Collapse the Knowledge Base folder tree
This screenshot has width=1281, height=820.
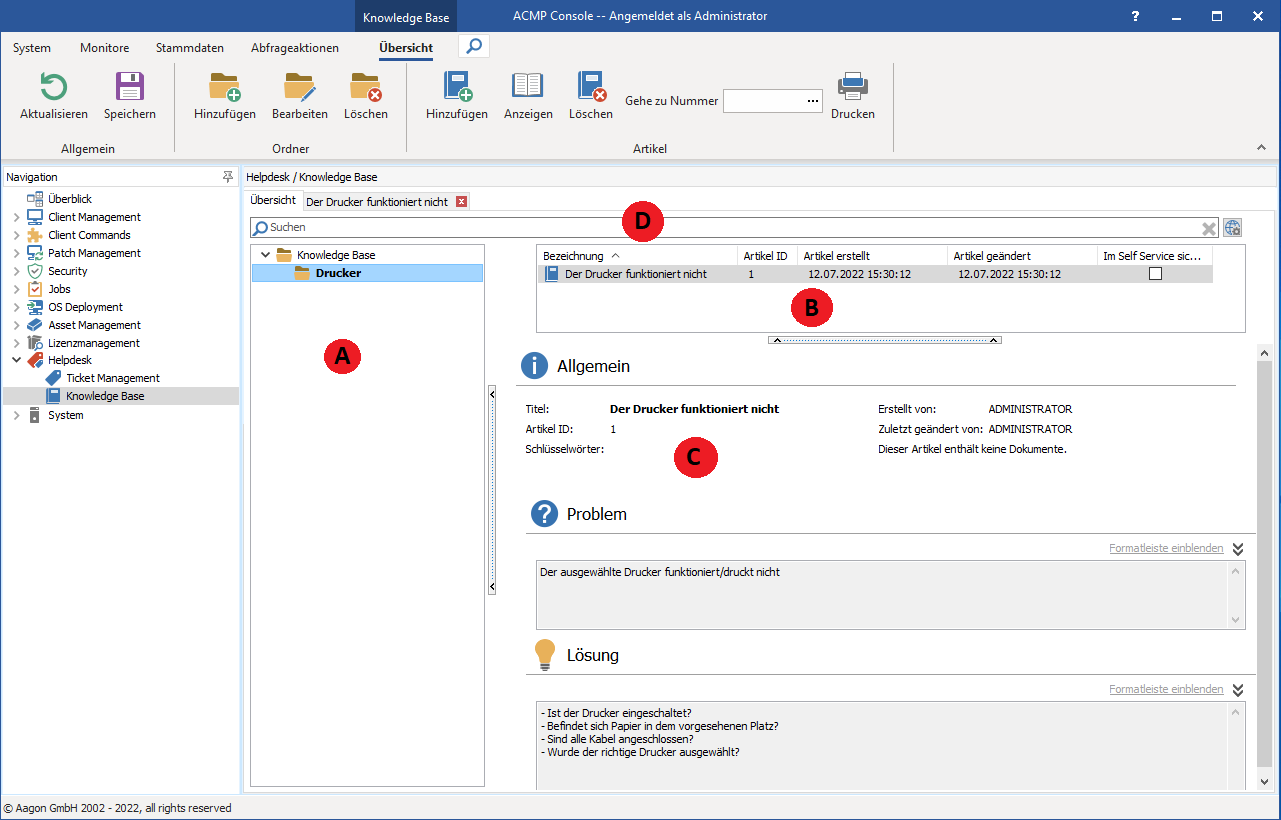[265, 255]
